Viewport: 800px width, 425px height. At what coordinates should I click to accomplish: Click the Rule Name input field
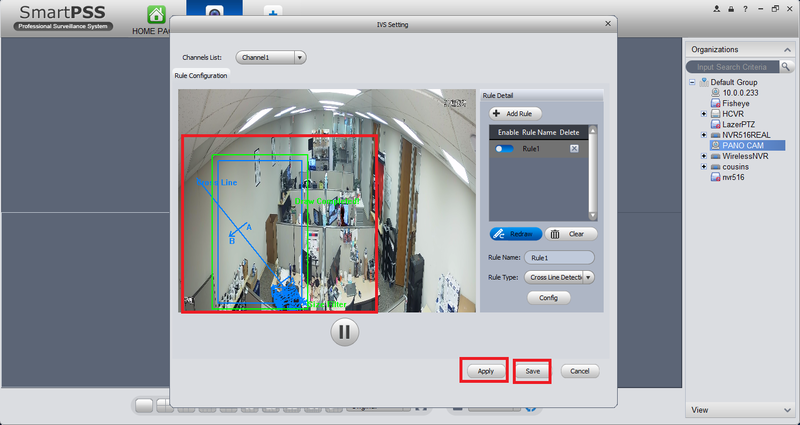(x=559, y=258)
